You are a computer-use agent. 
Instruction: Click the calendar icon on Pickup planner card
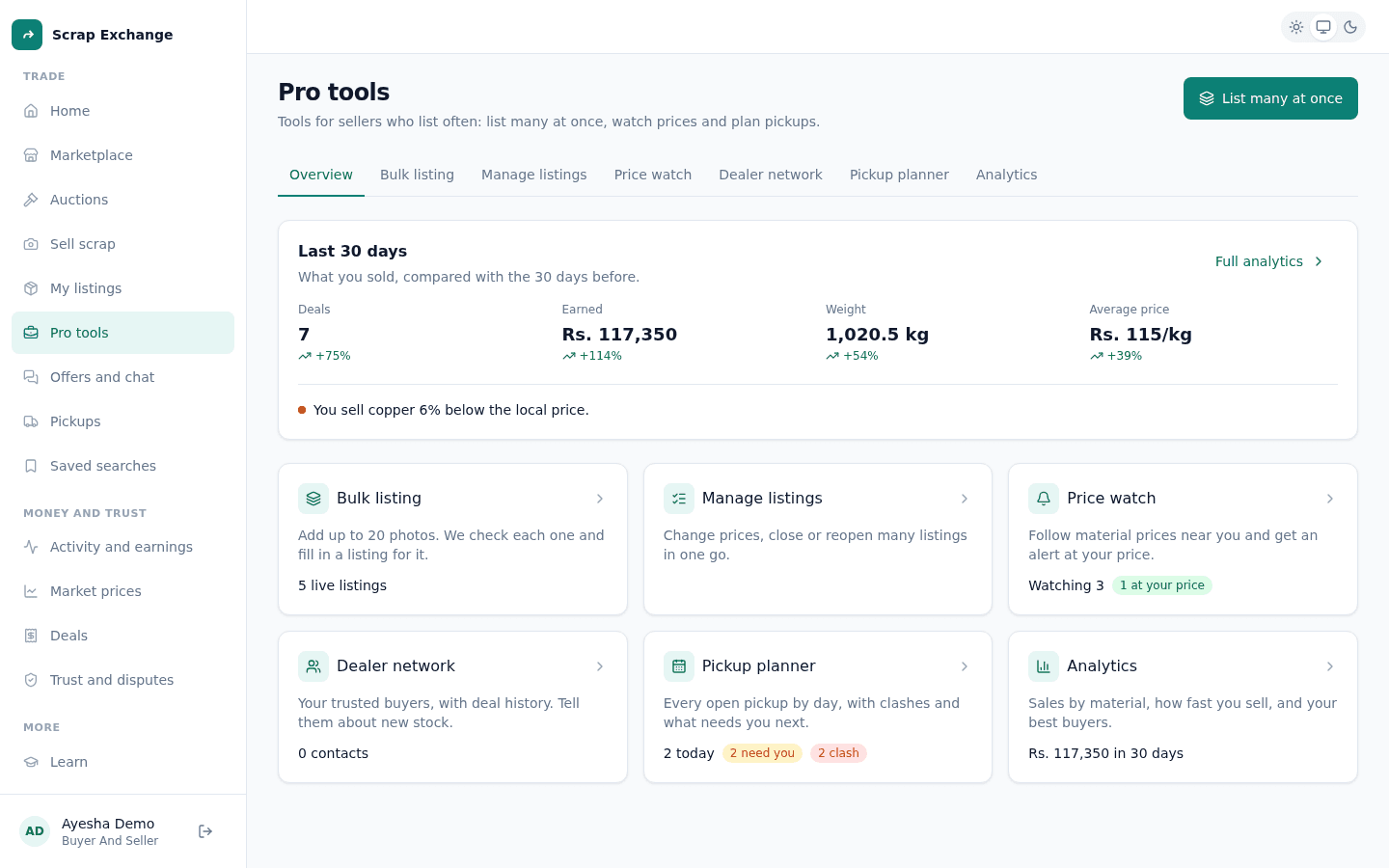(679, 666)
